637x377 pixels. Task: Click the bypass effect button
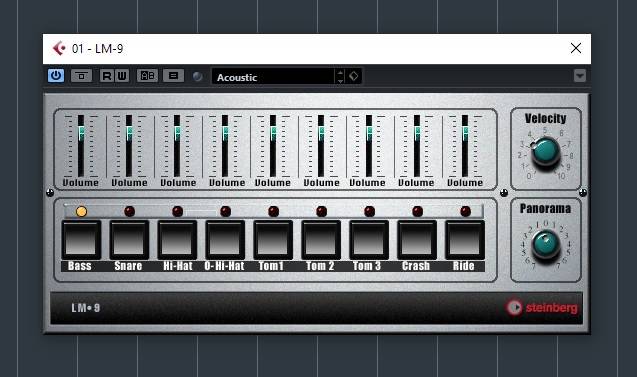pos(81,76)
